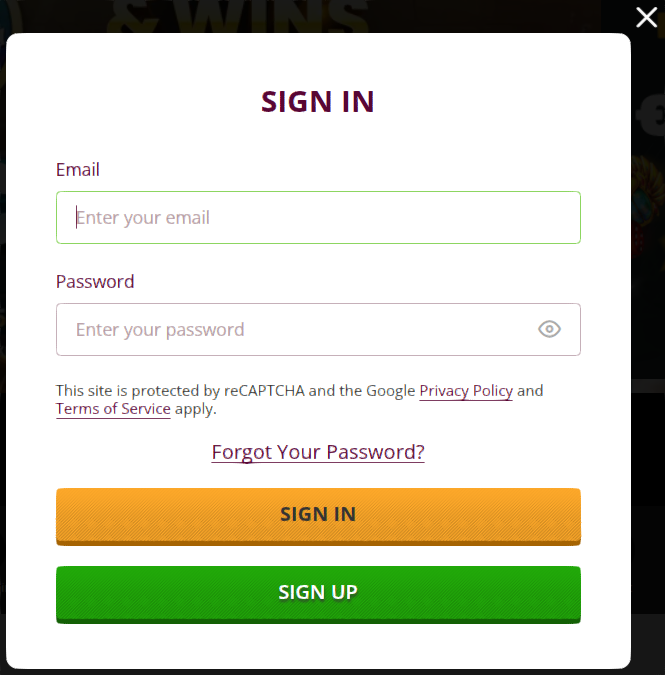Click the Password field label

pos(95,282)
